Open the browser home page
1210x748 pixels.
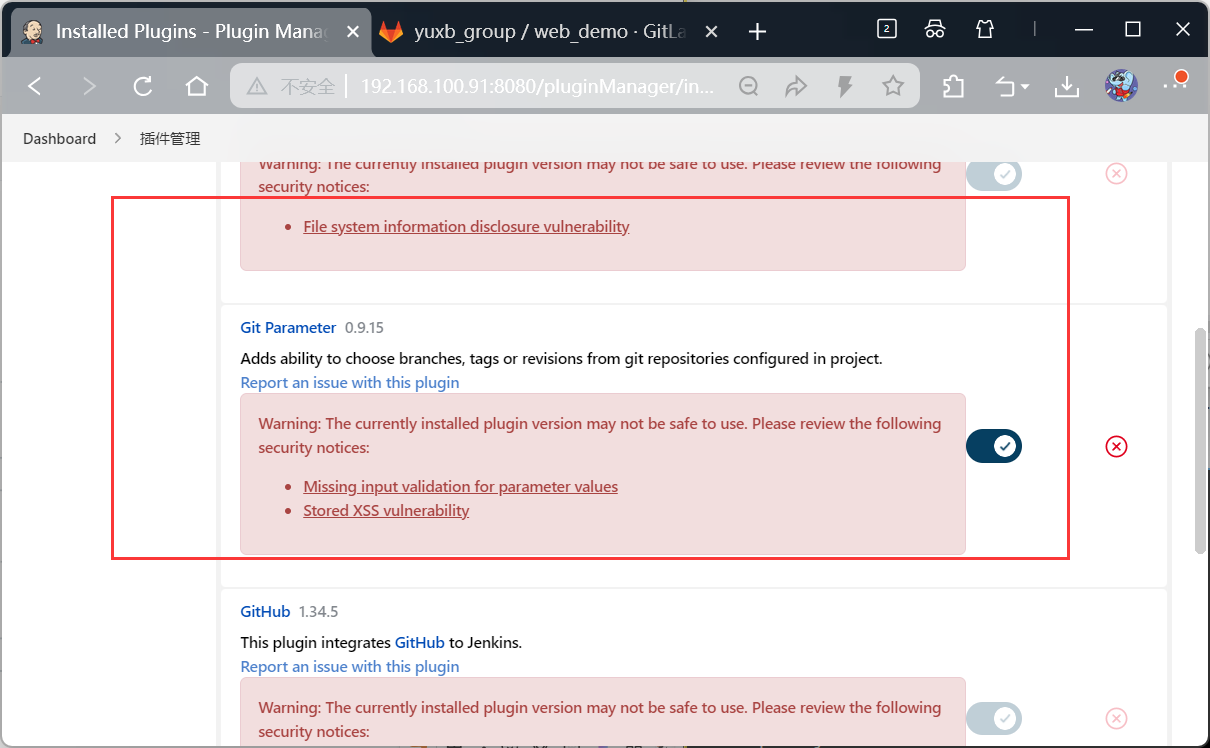tap(197, 87)
